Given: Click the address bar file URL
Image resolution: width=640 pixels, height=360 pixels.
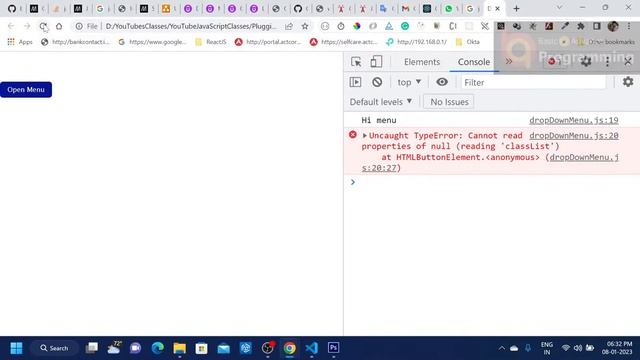Looking at the screenshot, I should tap(191, 26).
